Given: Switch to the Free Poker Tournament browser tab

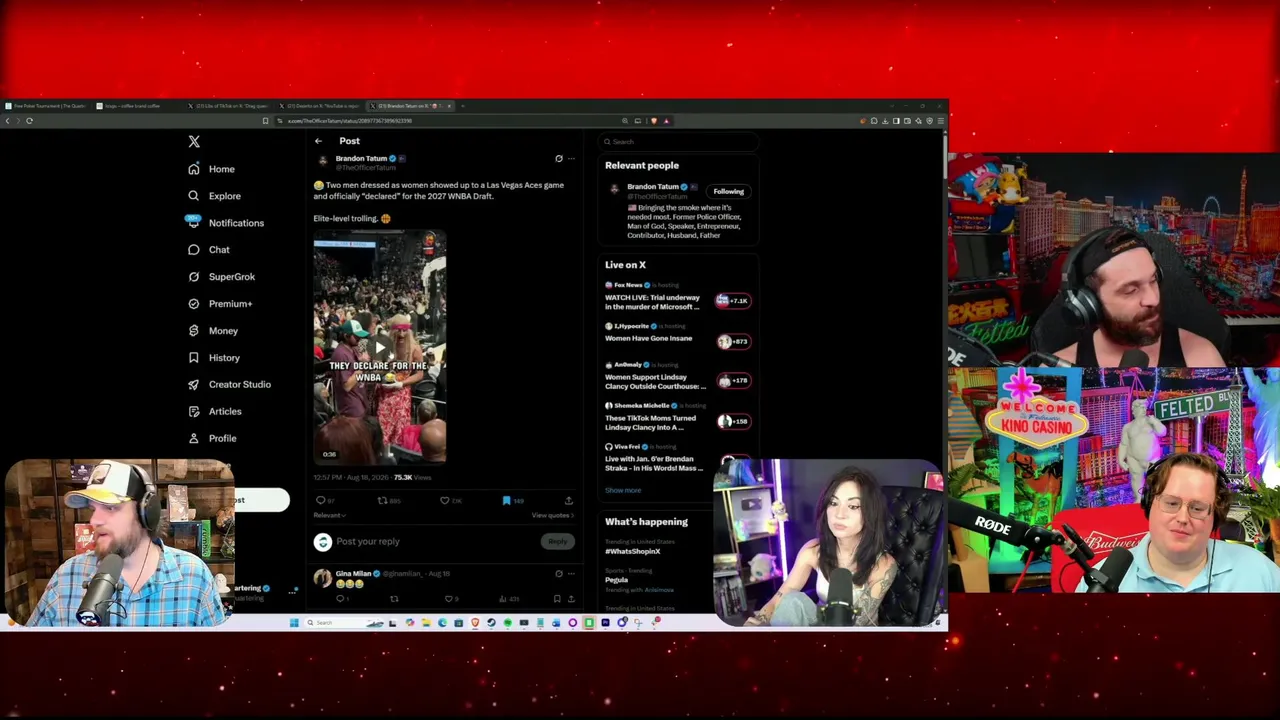Looking at the screenshot, I should [46, 106].
